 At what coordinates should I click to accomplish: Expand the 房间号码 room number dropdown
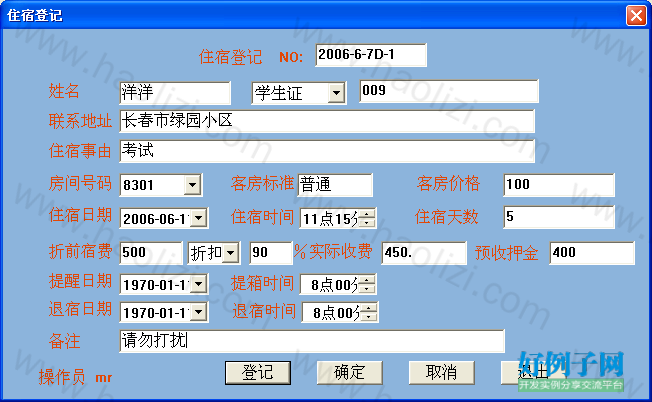coord(192,185)
